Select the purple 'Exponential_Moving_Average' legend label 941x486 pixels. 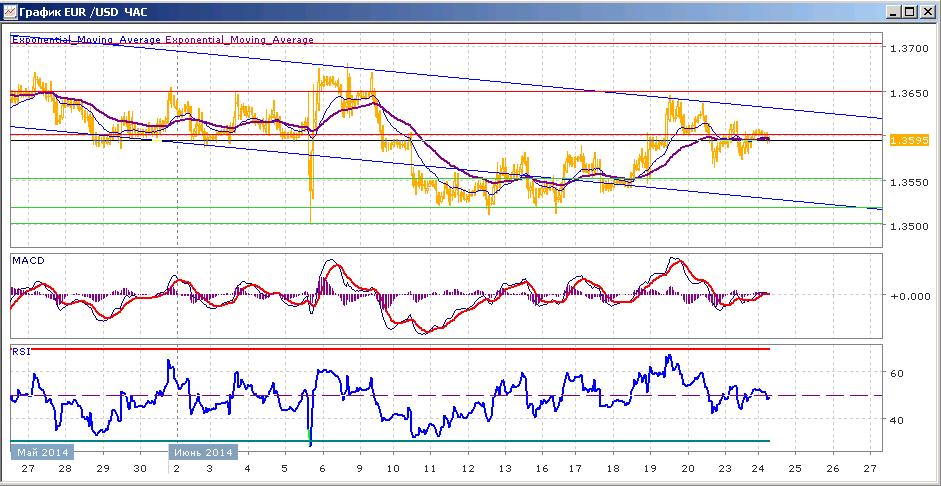point(239,40)
